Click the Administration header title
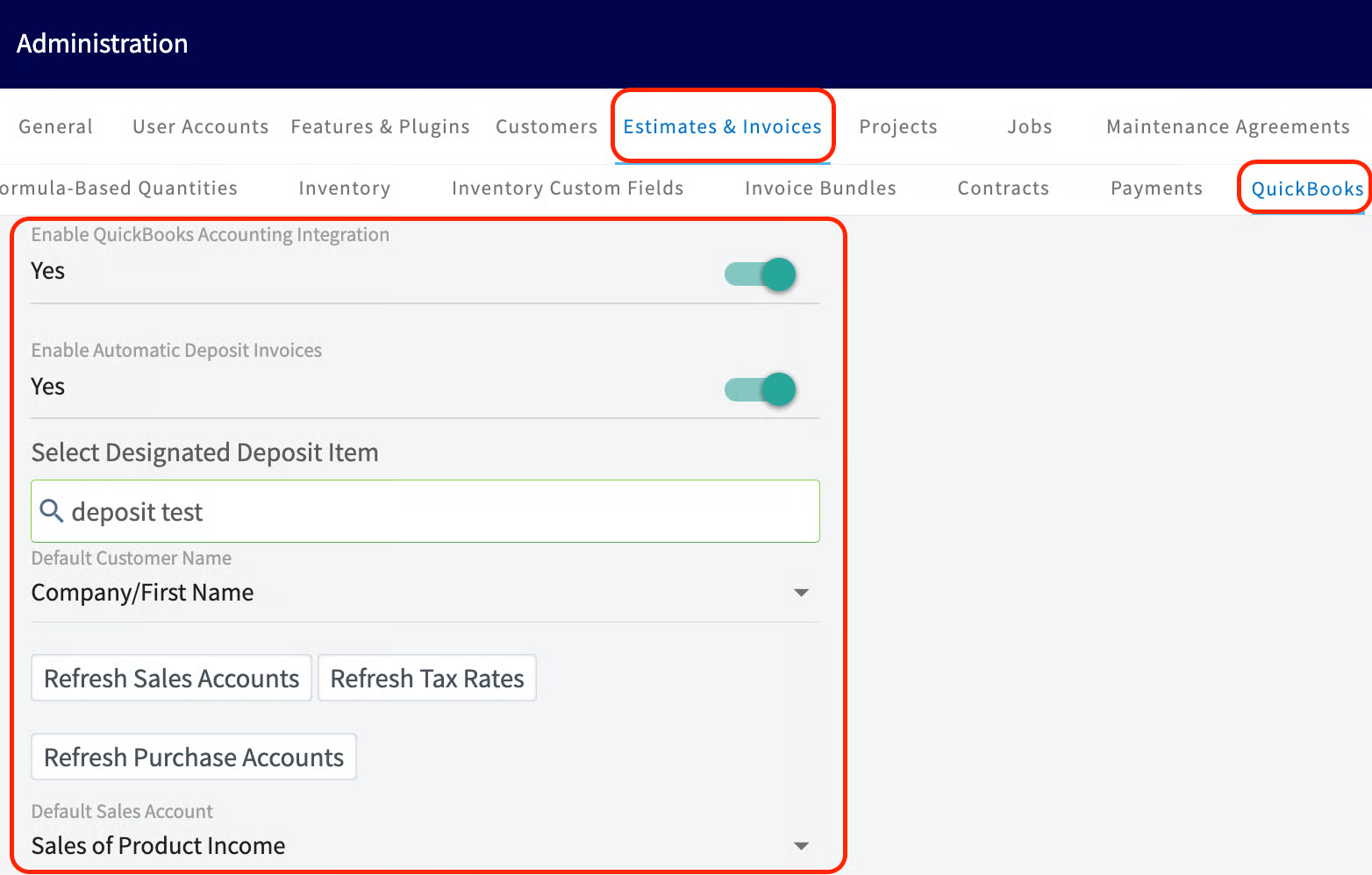The image size is (1372, 875). [102, 44]
